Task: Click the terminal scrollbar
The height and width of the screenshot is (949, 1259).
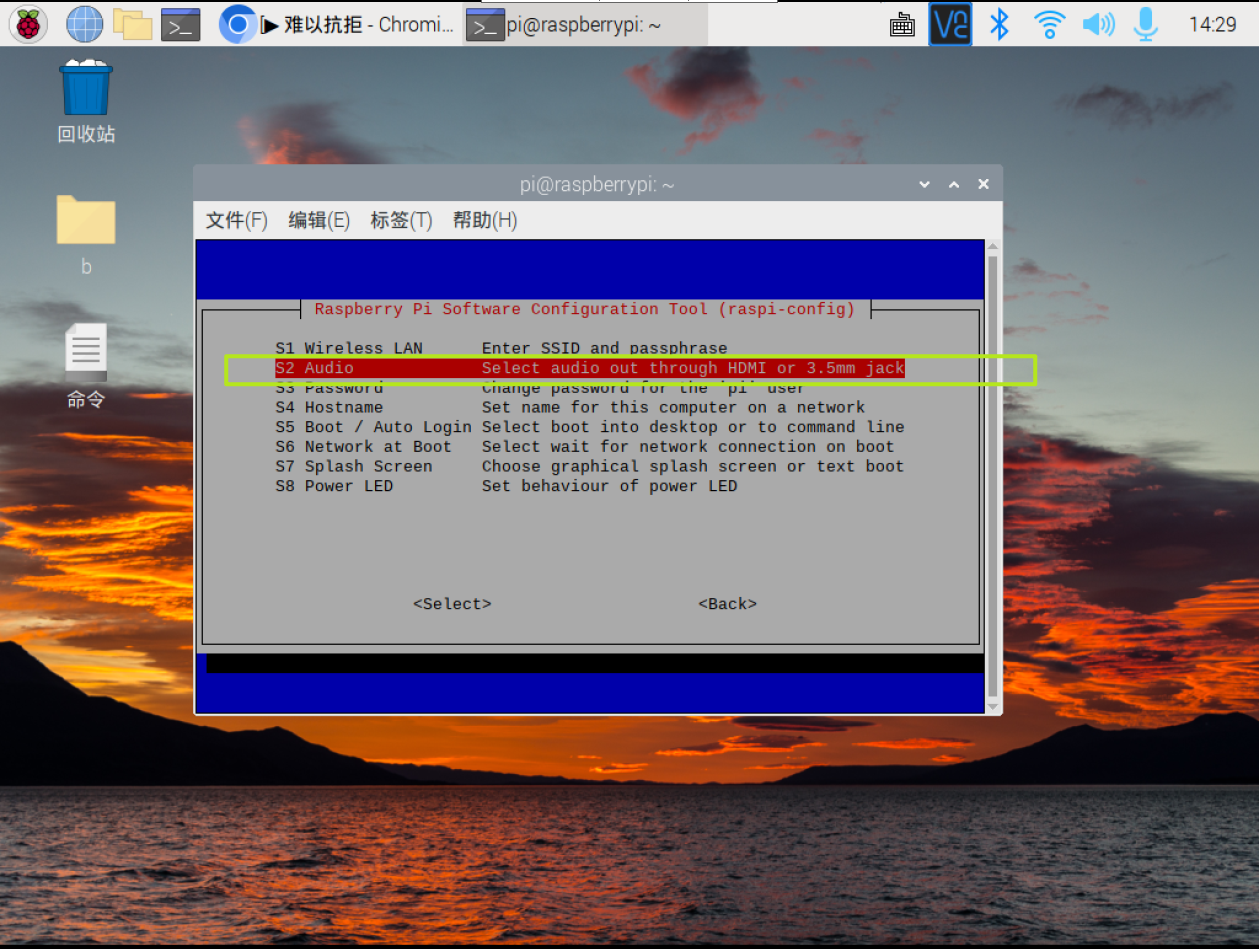Action: [992, 477]
